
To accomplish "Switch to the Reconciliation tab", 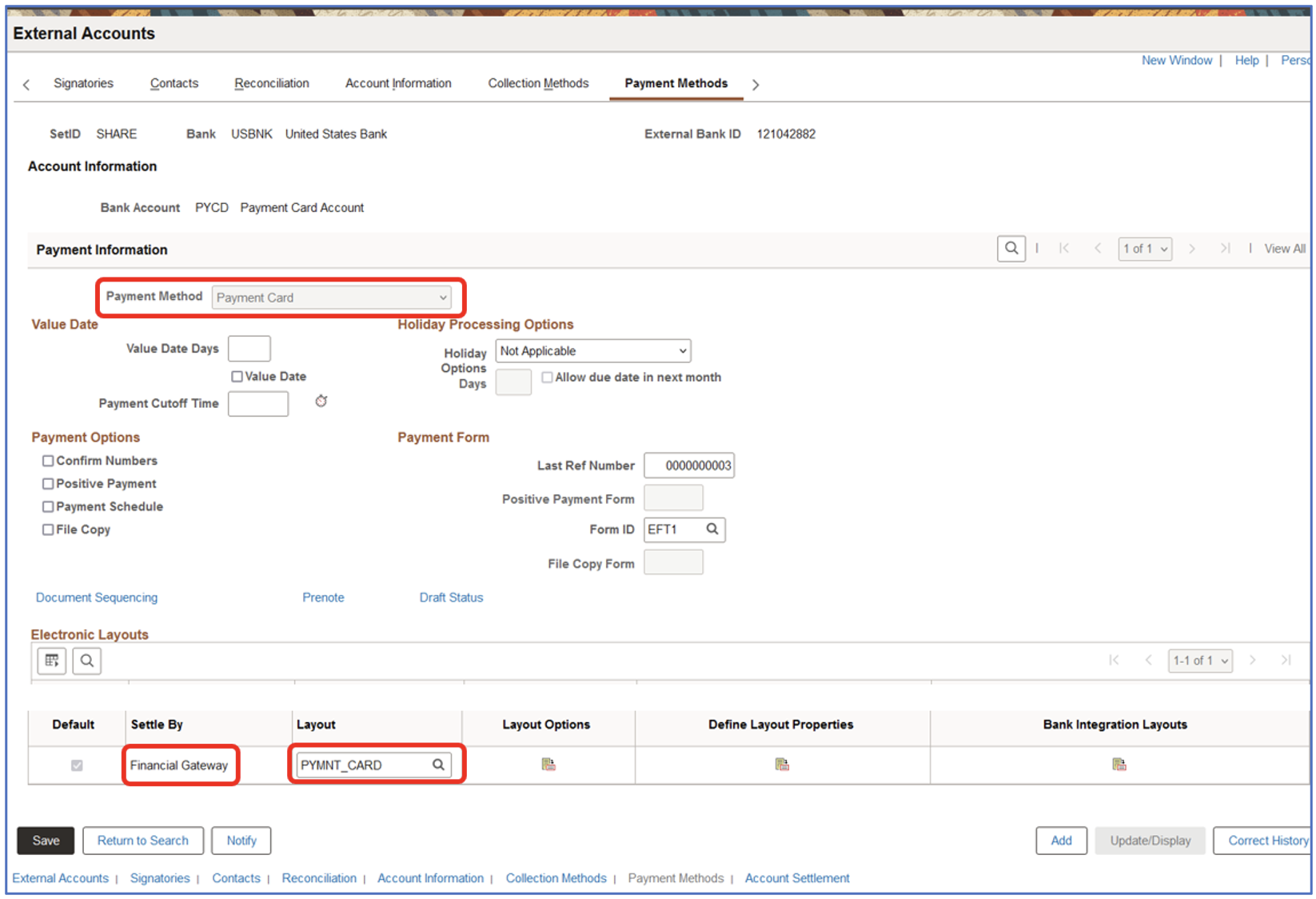I will 272,83.
